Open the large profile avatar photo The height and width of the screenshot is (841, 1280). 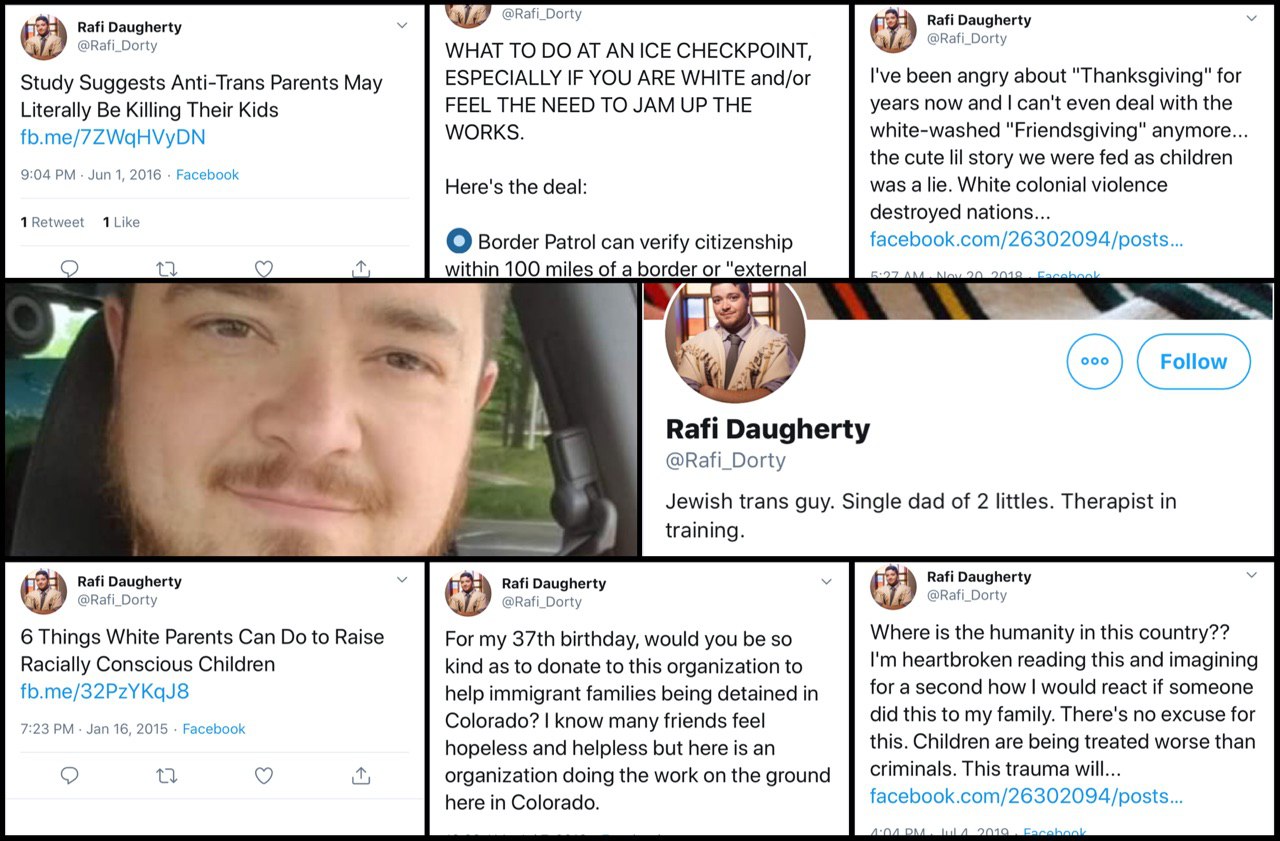point(735,341)
